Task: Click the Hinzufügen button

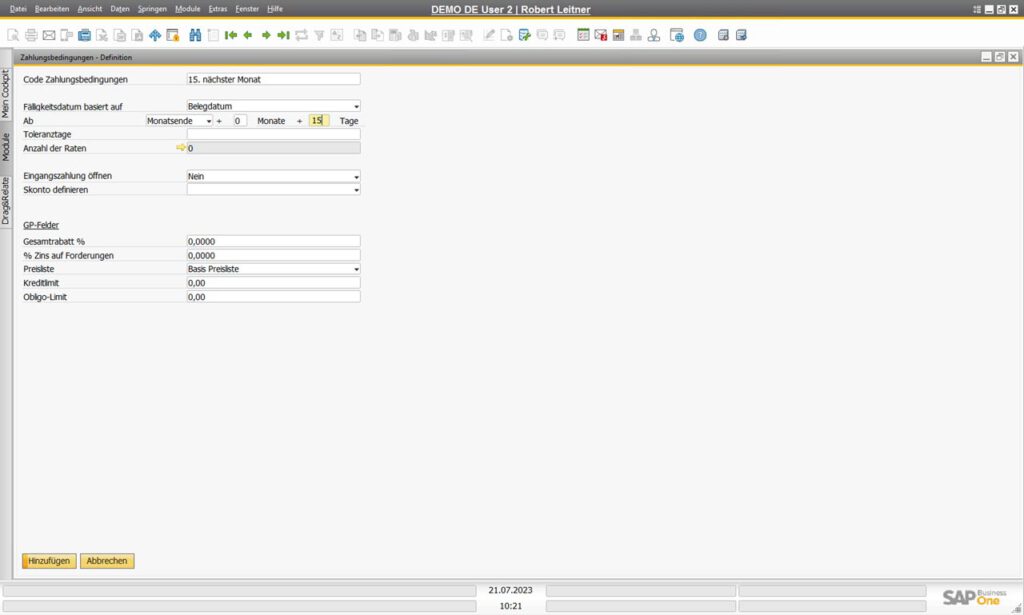Action: click(x=49, y=561)
